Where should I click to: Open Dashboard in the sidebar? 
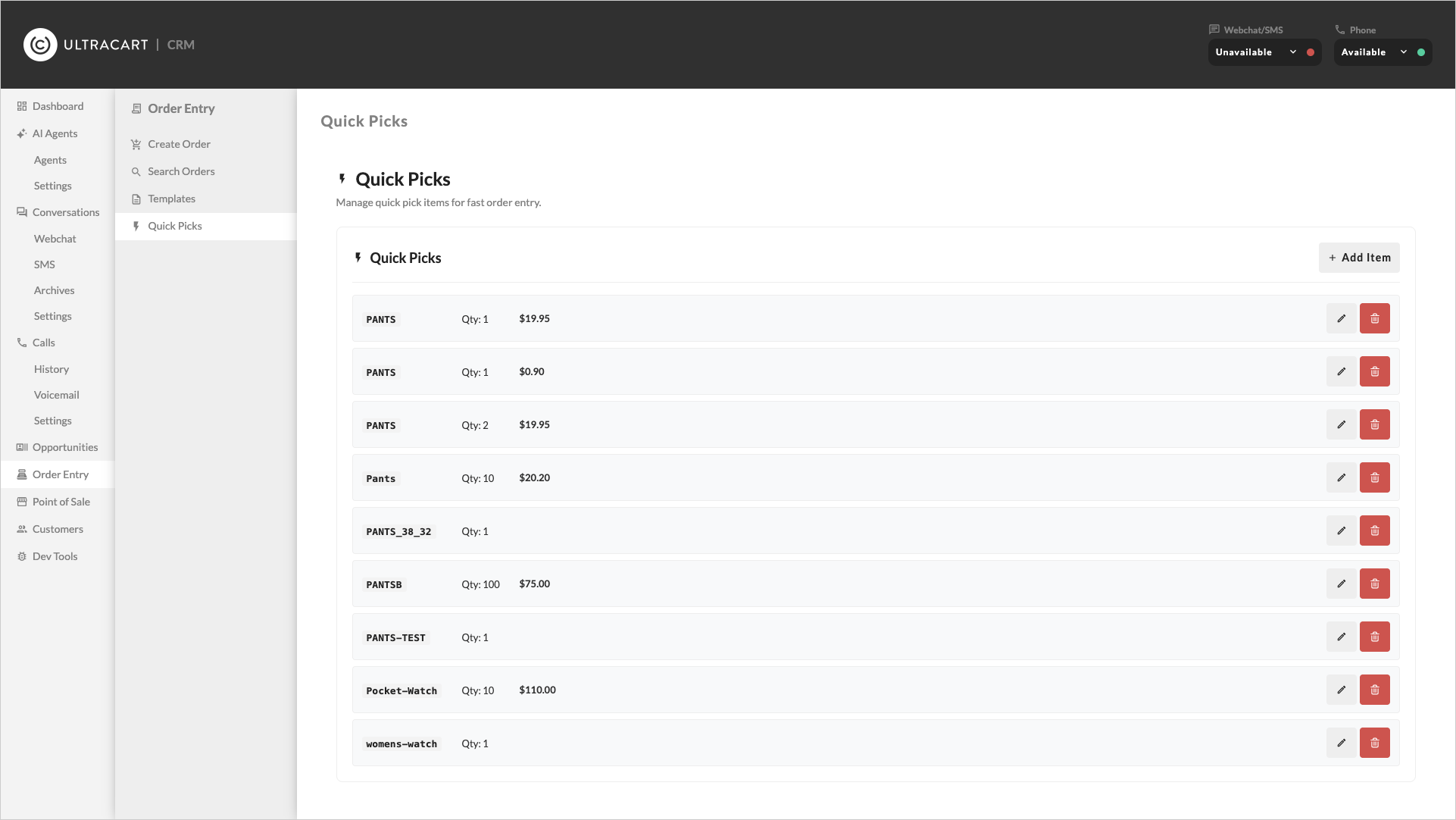click(58, 106)
